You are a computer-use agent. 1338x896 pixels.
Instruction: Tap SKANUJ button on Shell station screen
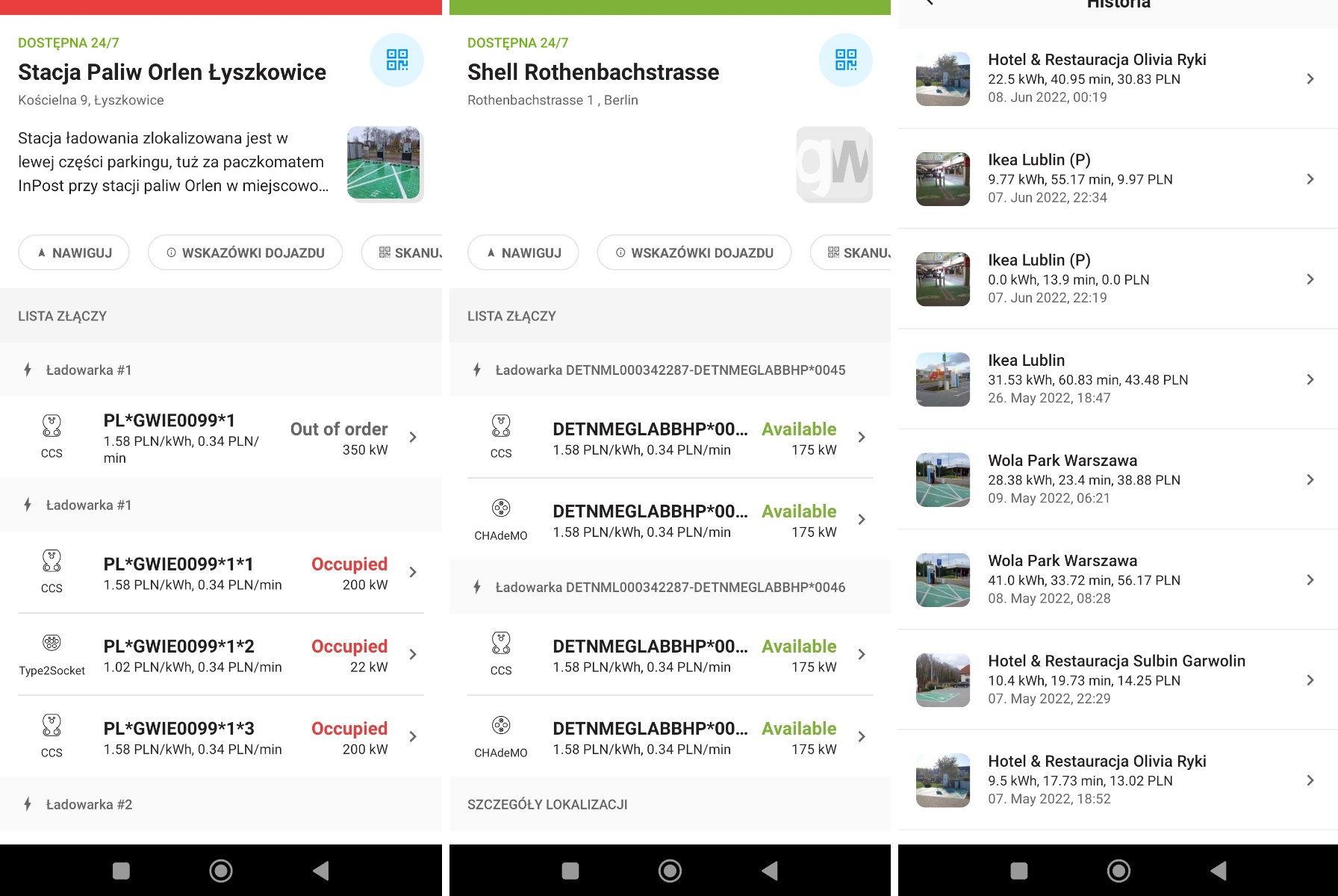point(850,252)
